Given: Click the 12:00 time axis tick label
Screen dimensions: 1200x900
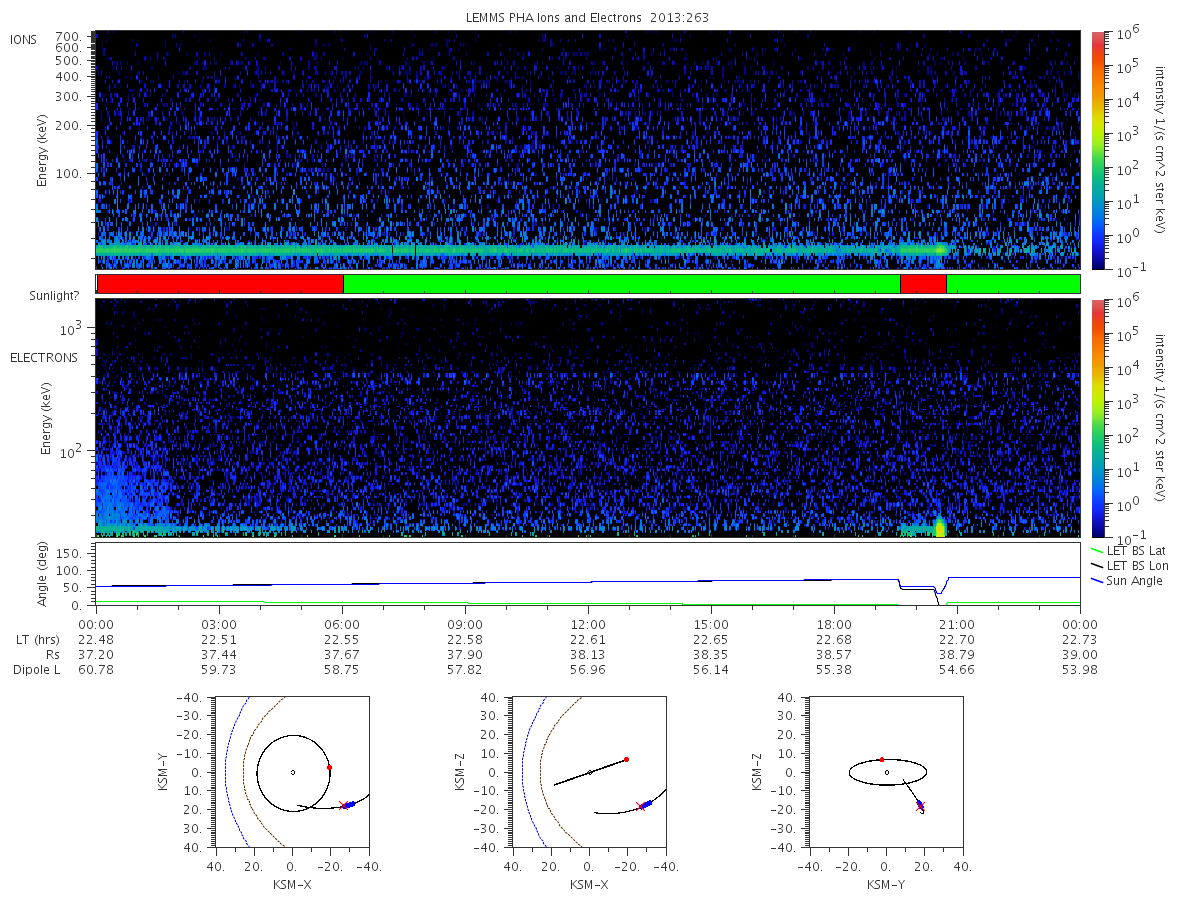Looking at the screenshot, I should 588,624.
